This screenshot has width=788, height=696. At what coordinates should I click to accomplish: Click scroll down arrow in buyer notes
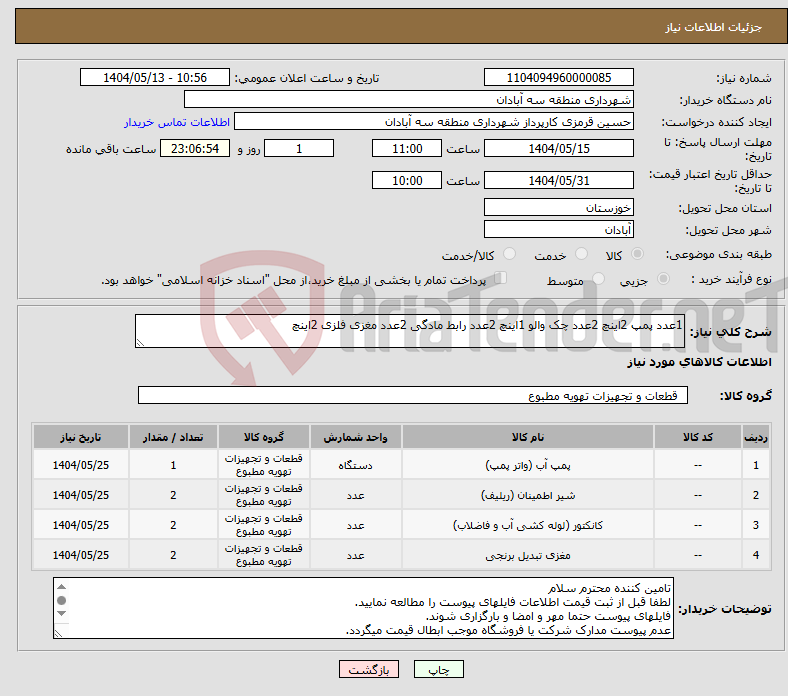[61, 613]
